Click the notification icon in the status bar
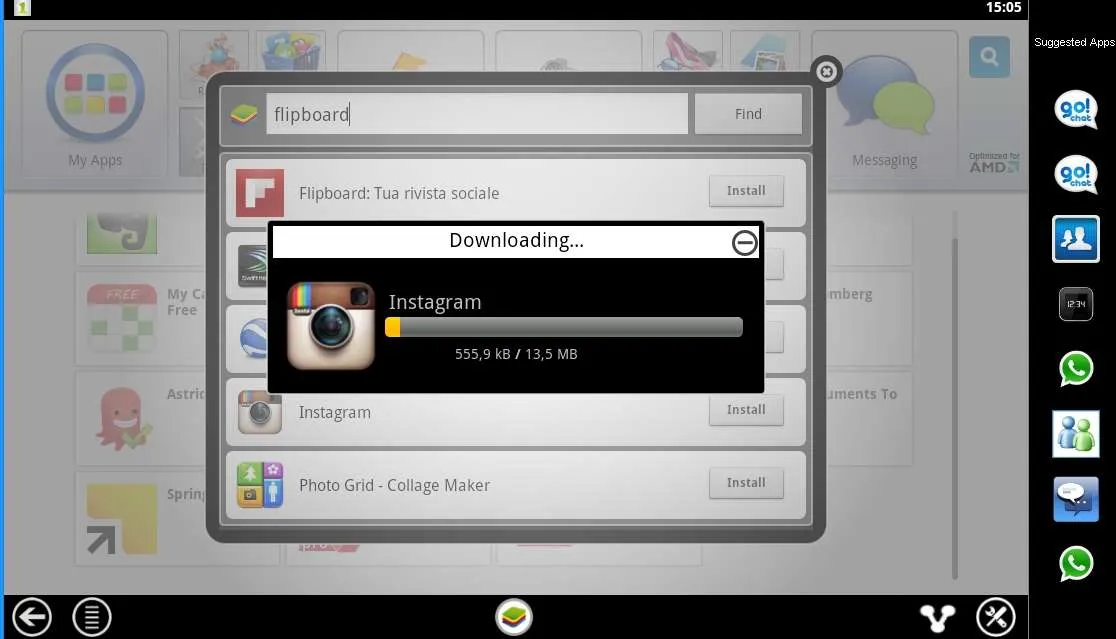Image resolution: width=1116 pixels, height=639 pixels. [x=22, y=8]
